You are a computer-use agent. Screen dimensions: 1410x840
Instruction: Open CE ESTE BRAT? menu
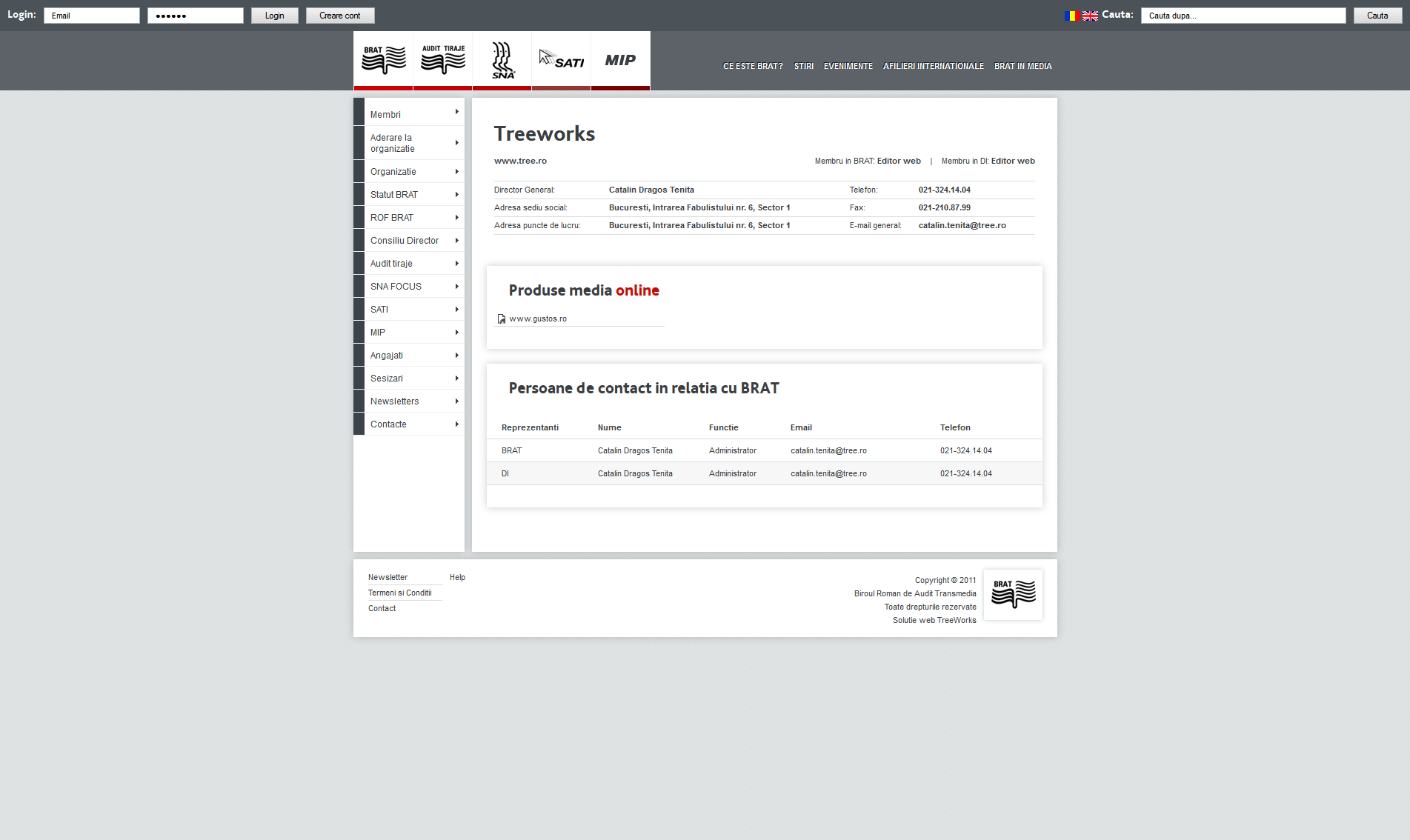coord(753,66)
